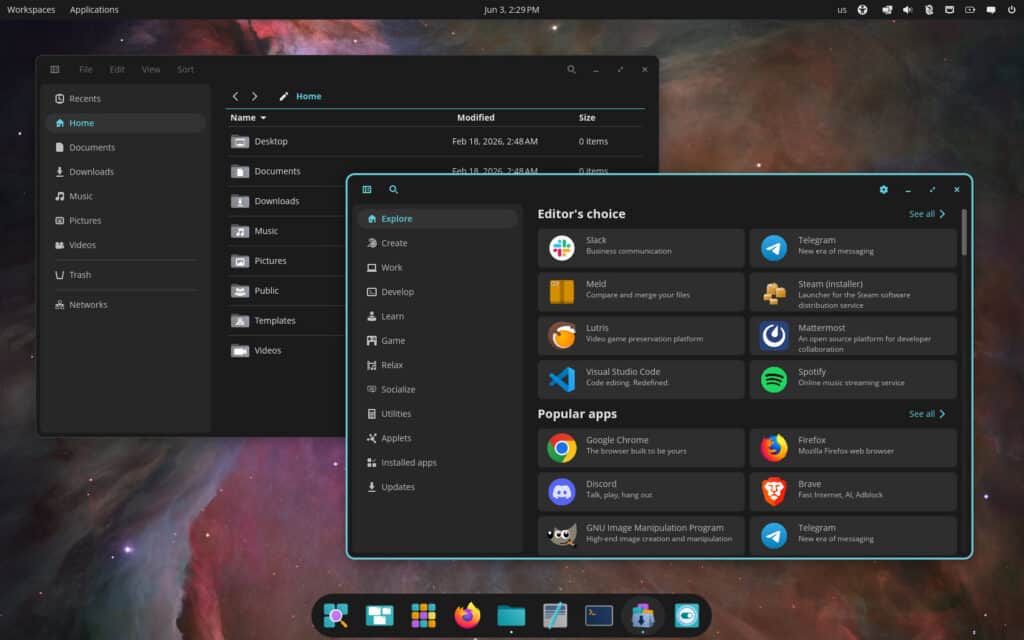This screenshot has height=640, width=1024.
Task: Select Socialize category in app store
Action: tap(438, 389)
